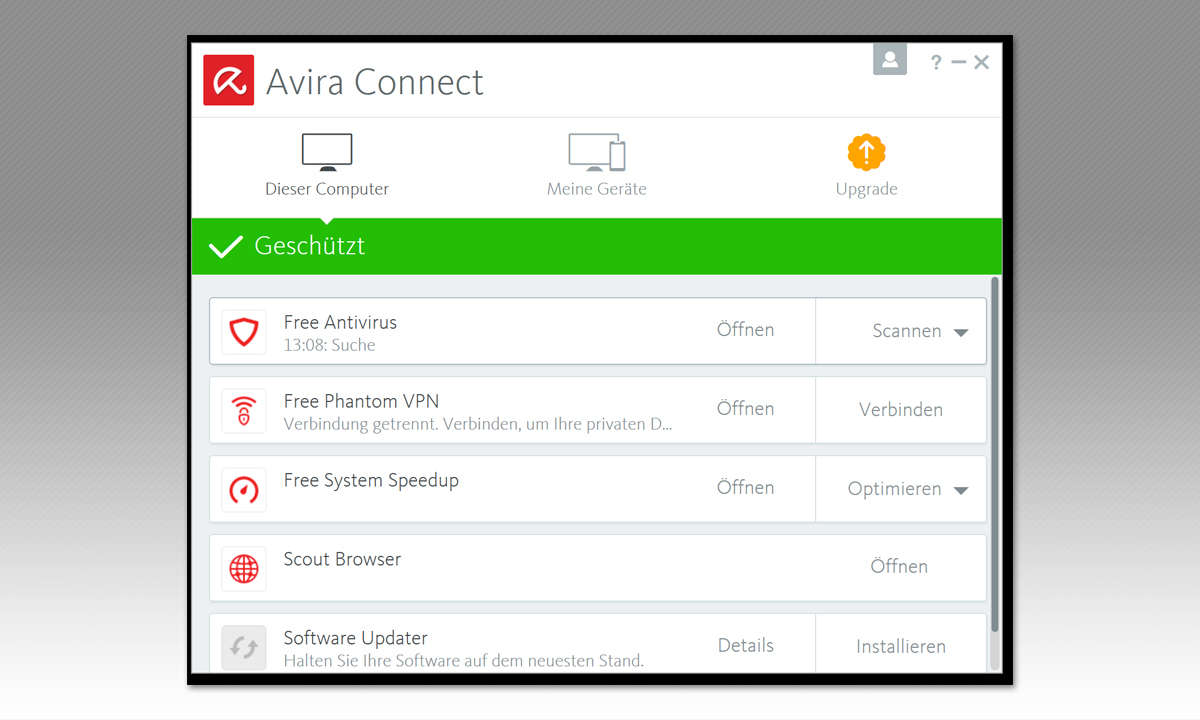Click the Software Updater product name

pyautogui.click(x=355, y=638)
